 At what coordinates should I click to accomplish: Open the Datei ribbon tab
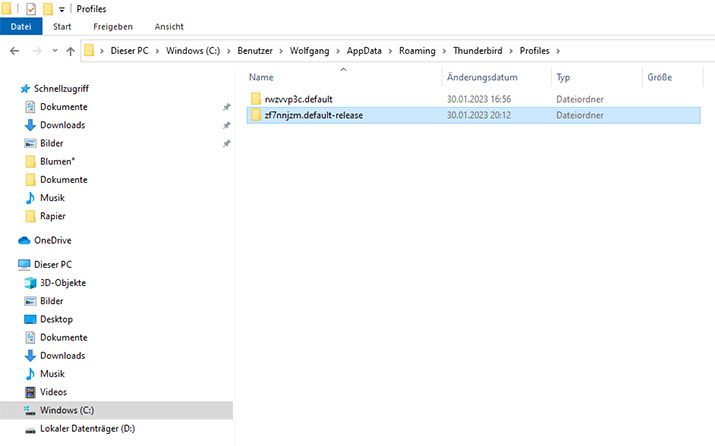pyautogui.click(x=21, y=26)
